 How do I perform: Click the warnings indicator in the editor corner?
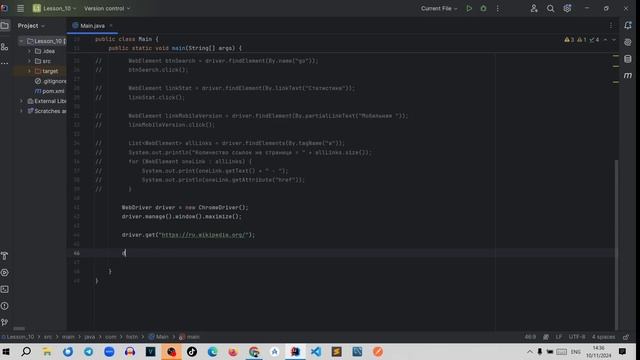pos(582,40)
